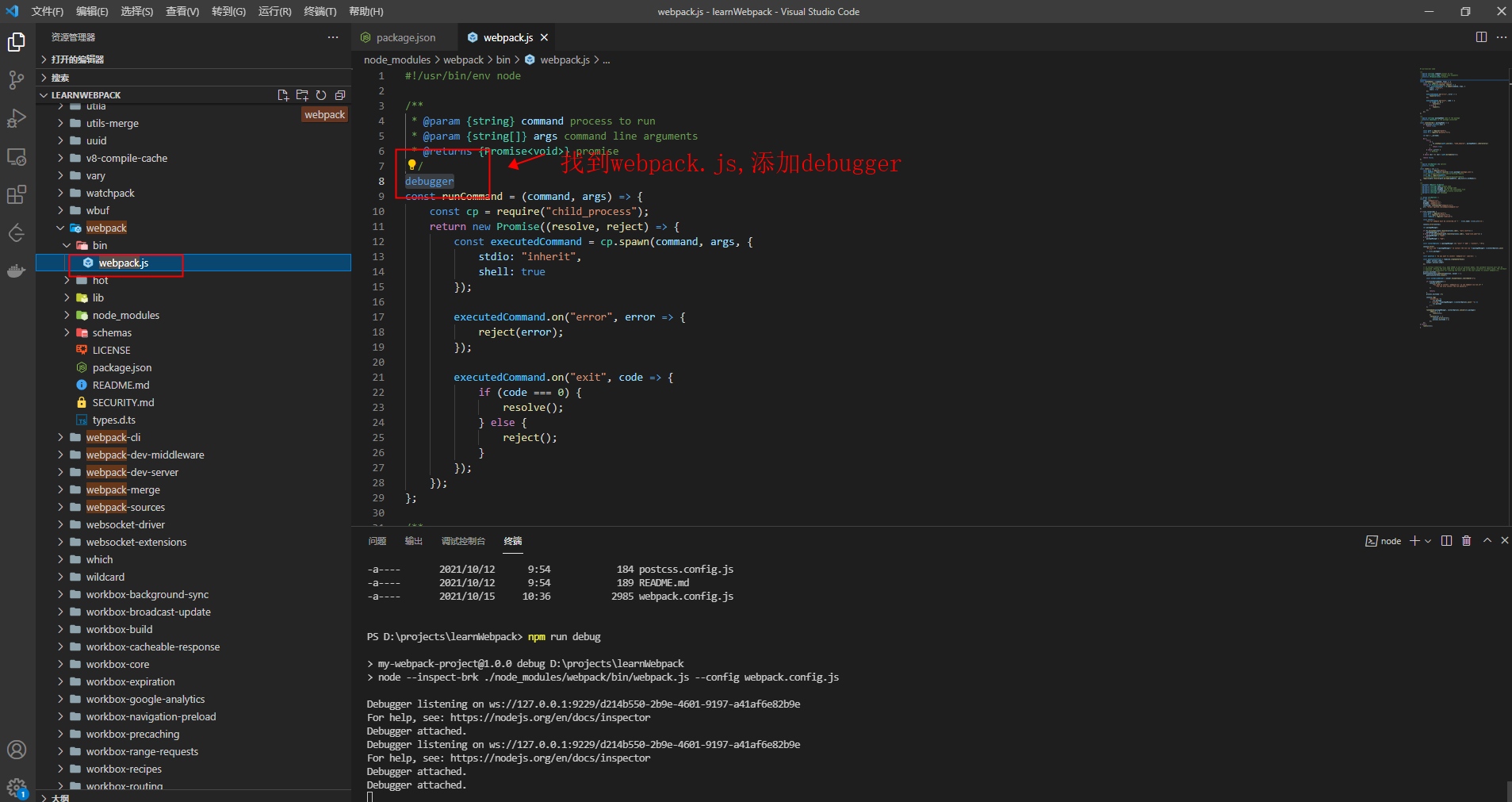Viewport: 1512px width, 802px height.
Task: Open the Manage gear settings icon
Action: pos(17,787)
